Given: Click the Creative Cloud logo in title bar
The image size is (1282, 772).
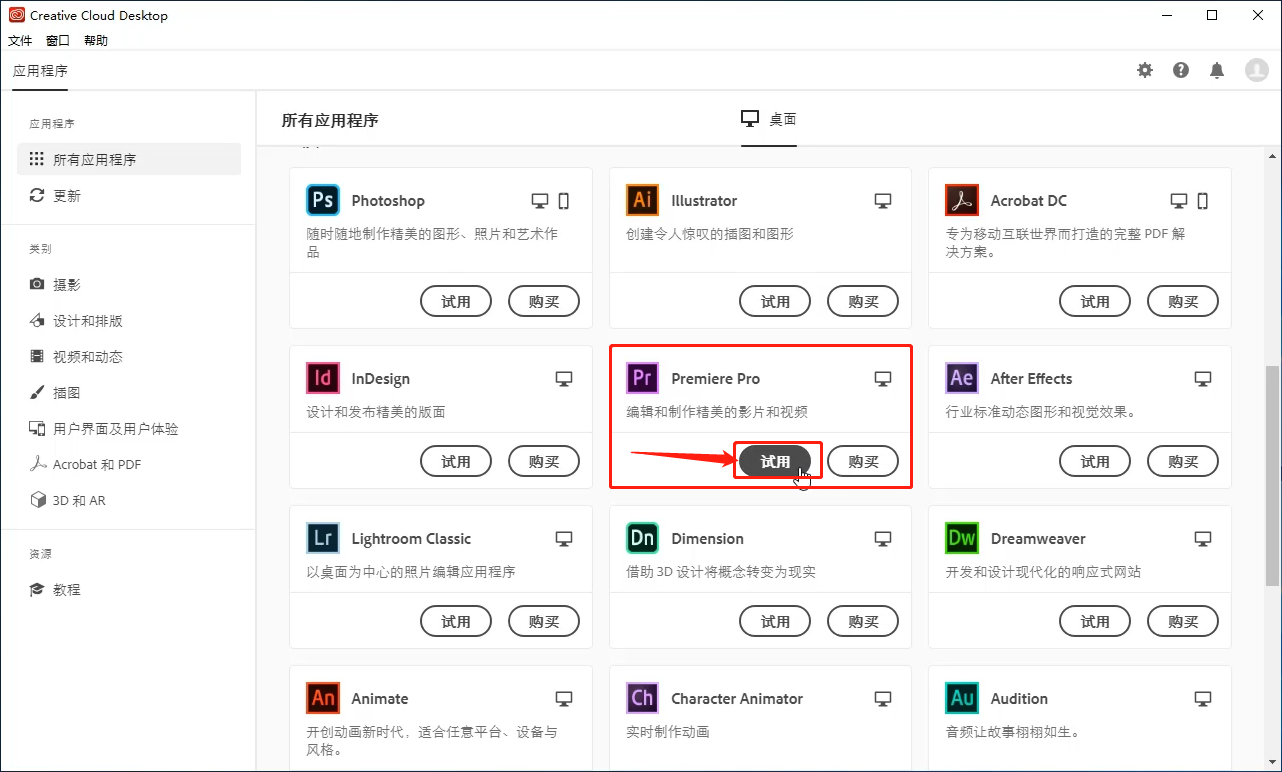Looking at the screenshot, I should [16, 15].
